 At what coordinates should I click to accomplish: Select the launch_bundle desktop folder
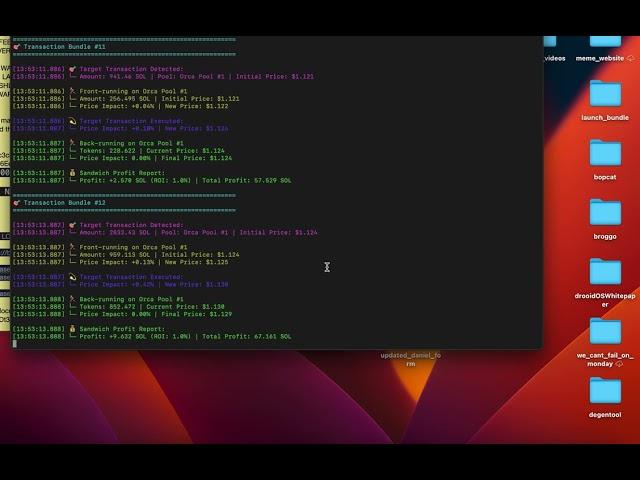point(605,101)
